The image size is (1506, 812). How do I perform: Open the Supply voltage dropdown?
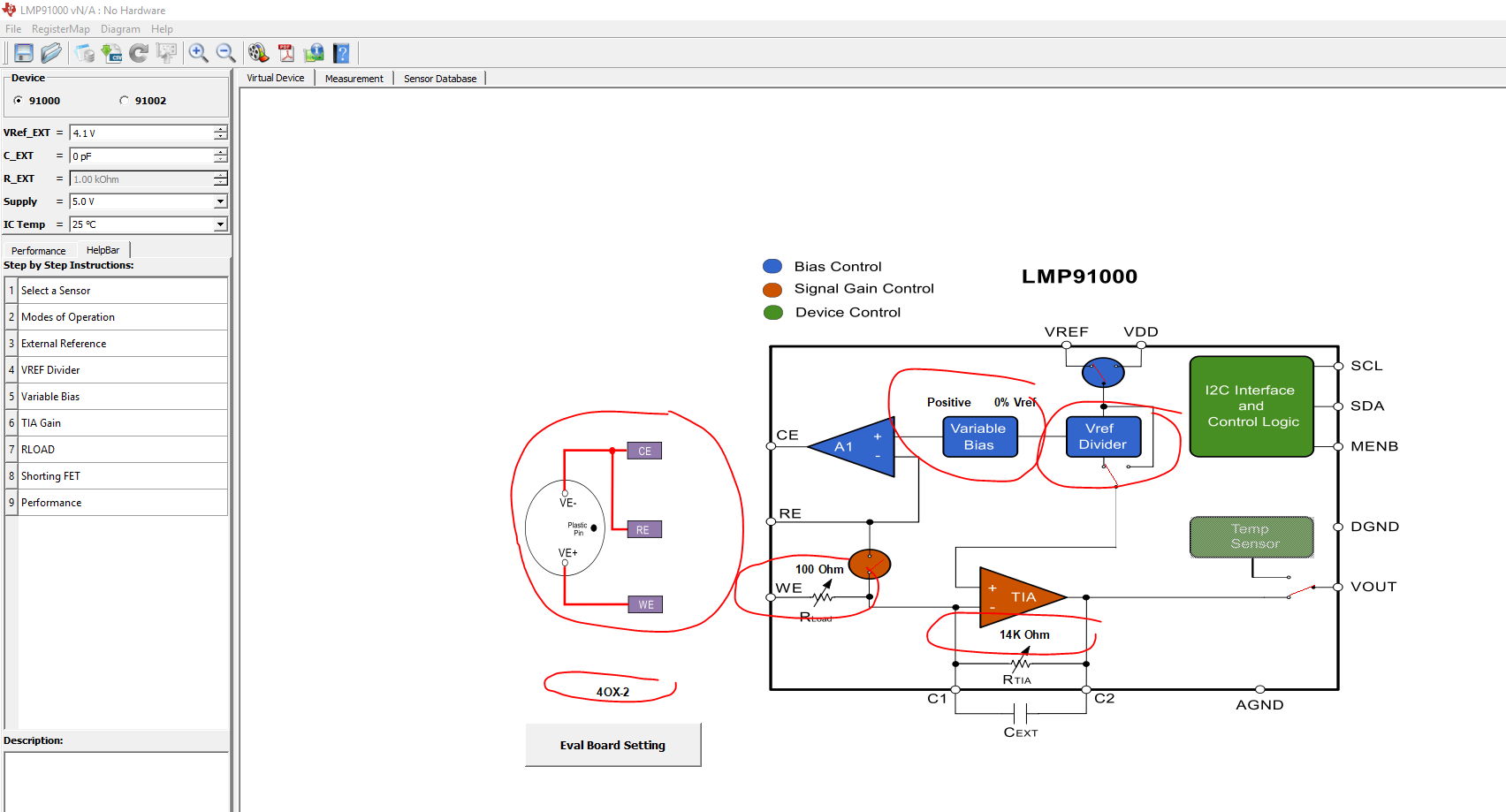(x=220, y=201)
